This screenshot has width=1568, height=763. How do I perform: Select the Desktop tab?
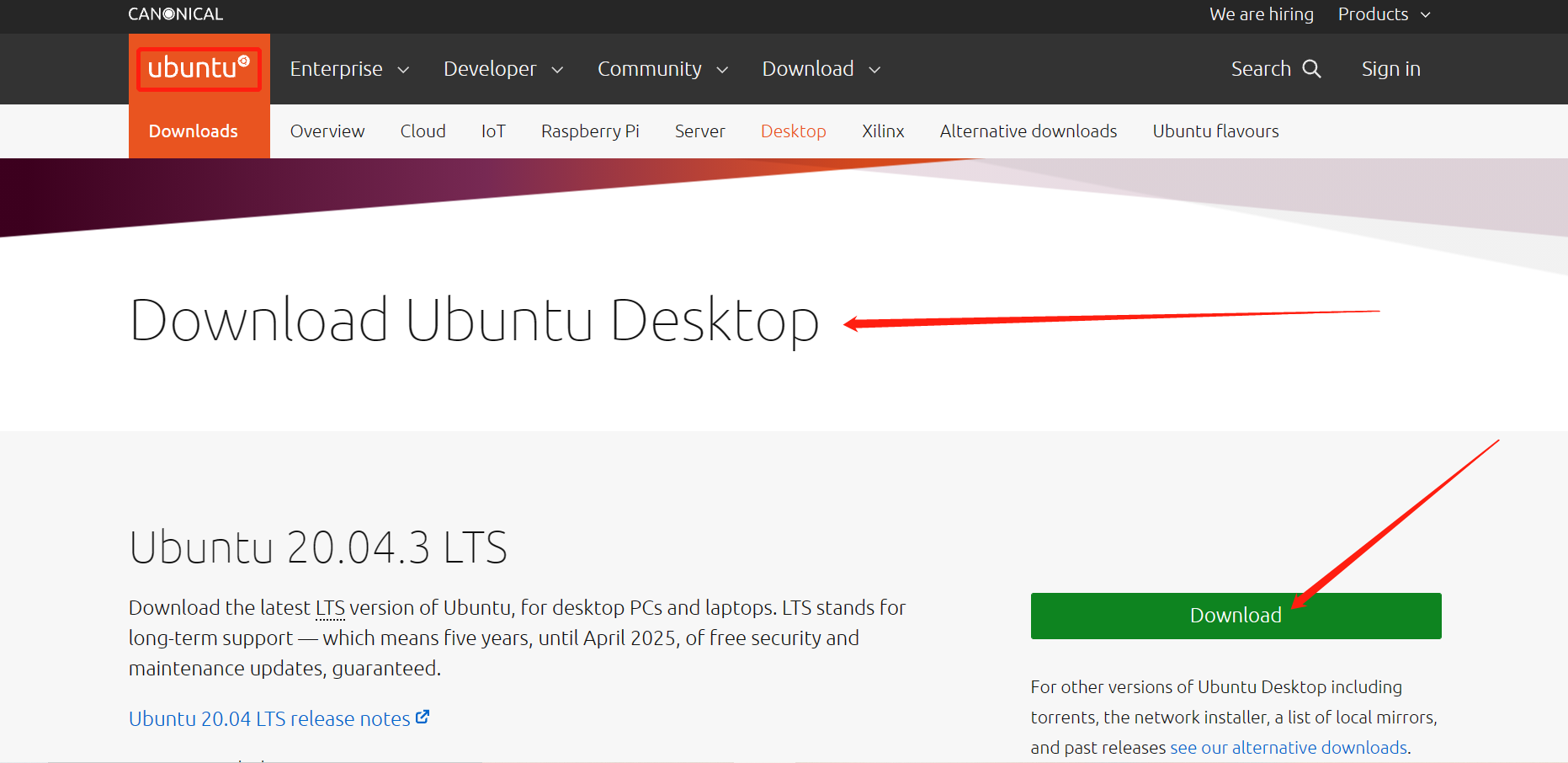pos(793,131)
